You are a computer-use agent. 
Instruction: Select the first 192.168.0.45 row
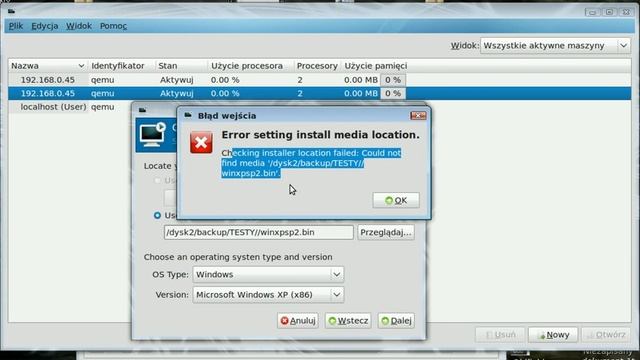pos(320,80)
